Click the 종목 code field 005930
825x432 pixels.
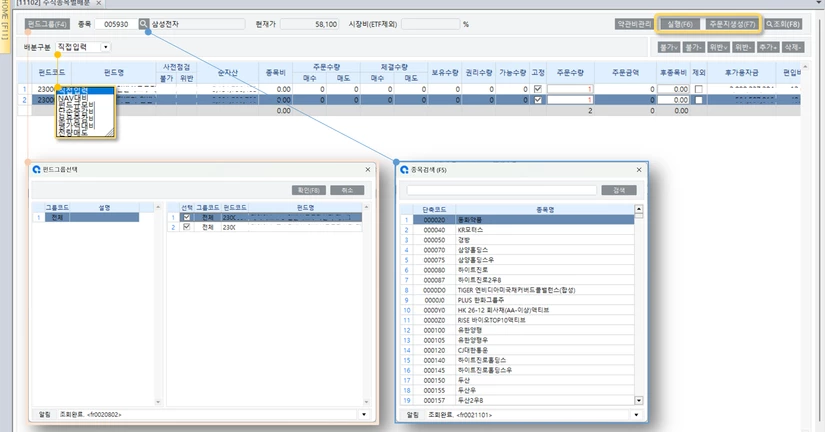point(116,24)
